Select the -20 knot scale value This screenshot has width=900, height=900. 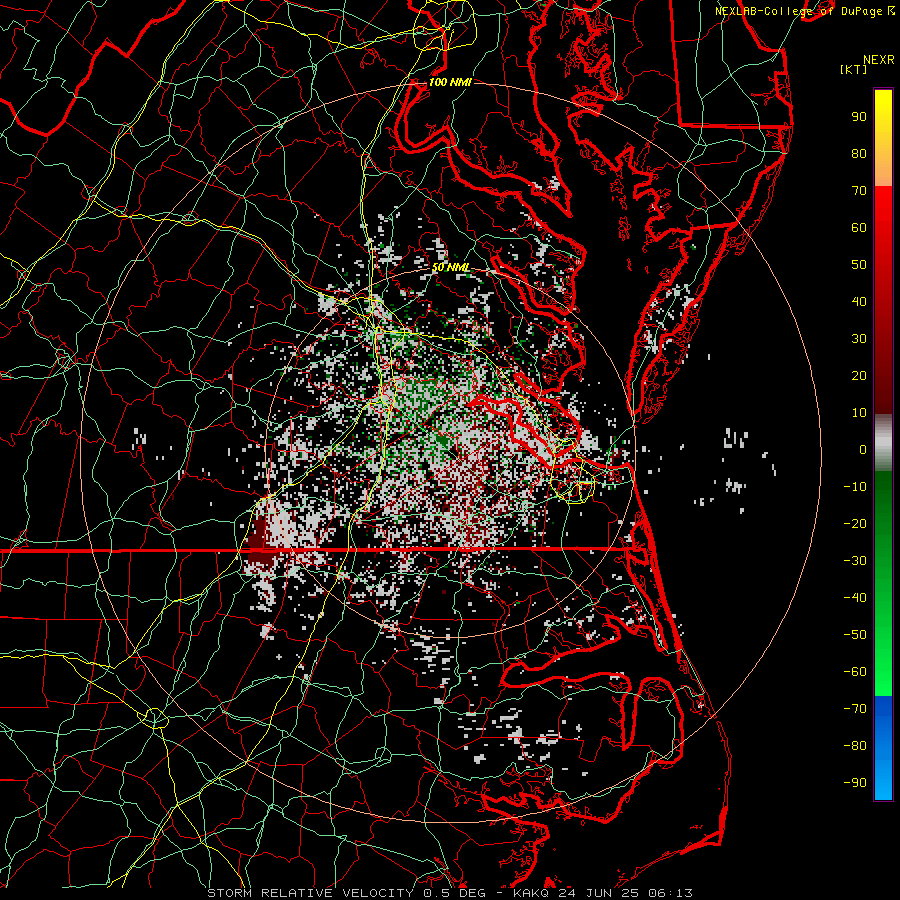[855, 524]
